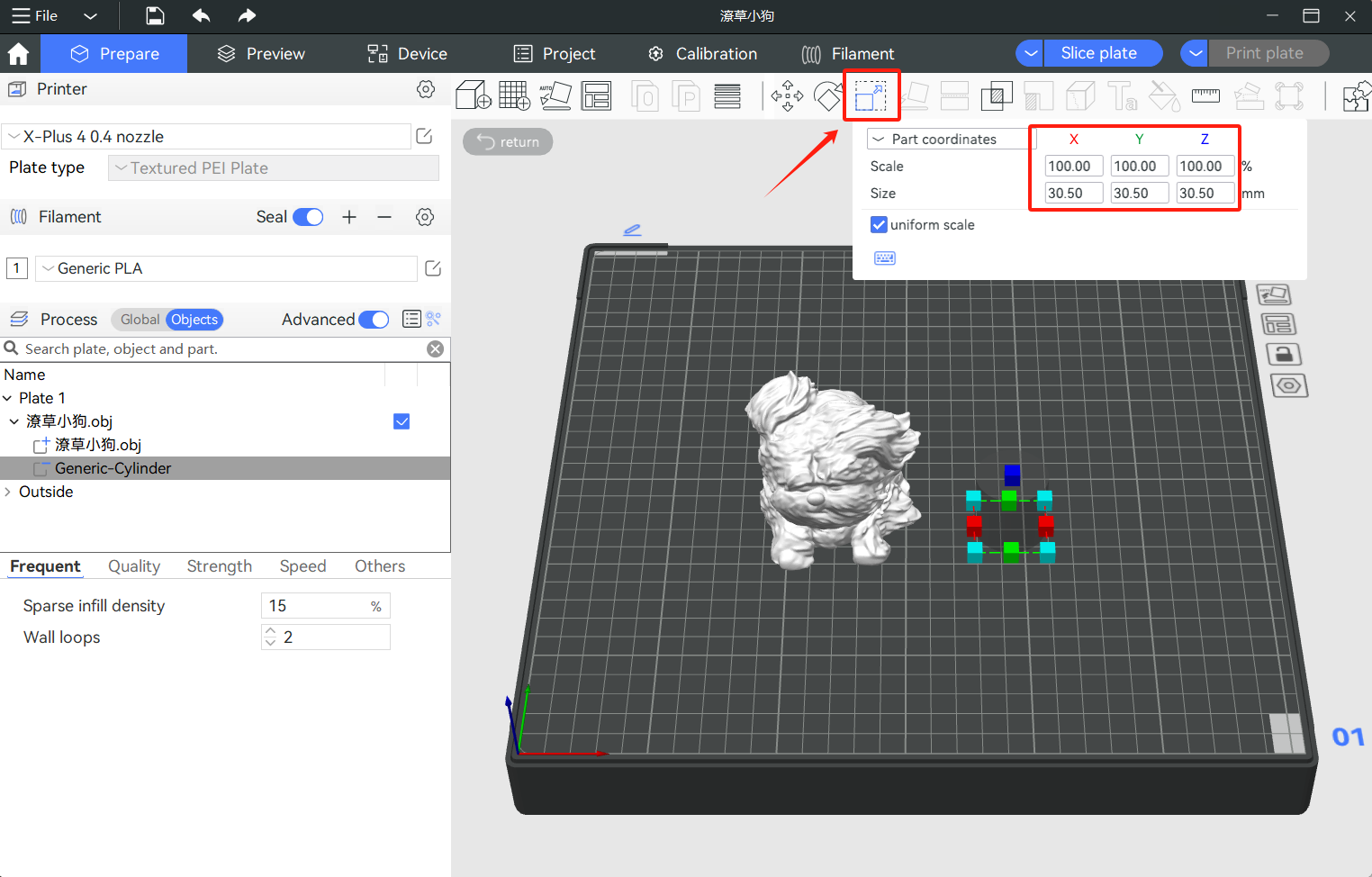The image size is (1372, 877).
Task: Toggle printable checkbox for 潦草小狗.obj
Action: pyautogui.click(x=402, y=421)
